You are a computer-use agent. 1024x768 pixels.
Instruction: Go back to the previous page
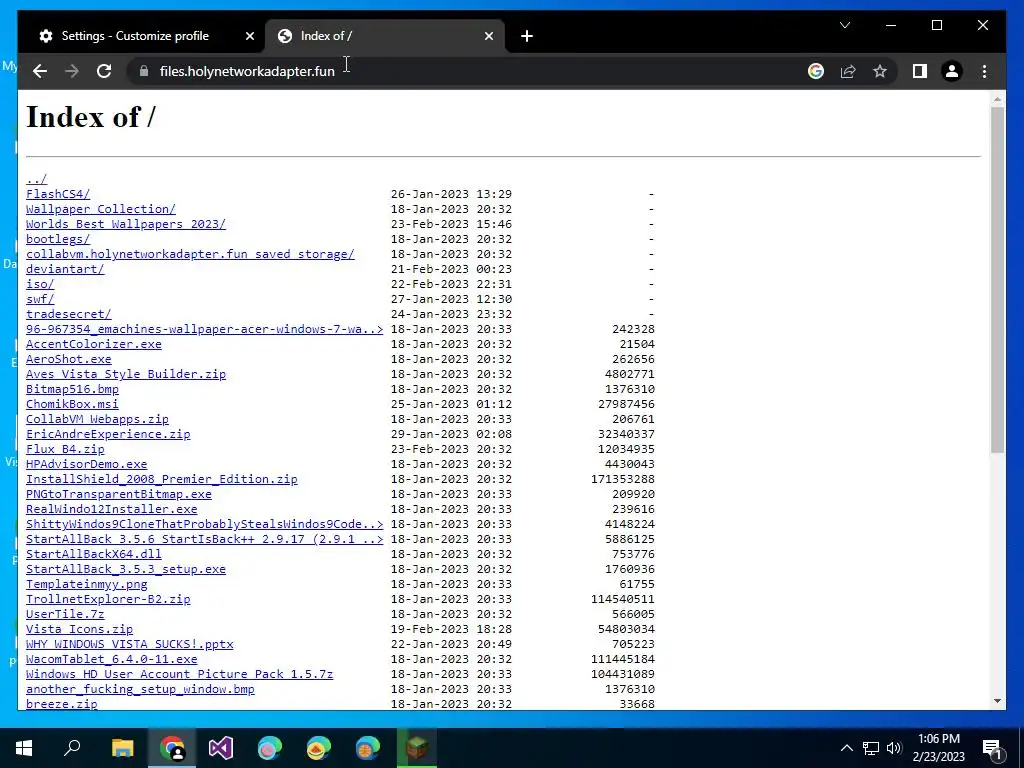tap(40, 71)
